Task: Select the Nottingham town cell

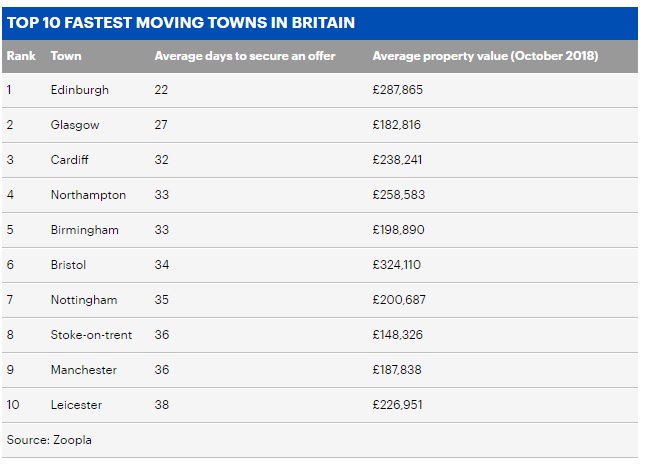Action: [84, 300]
